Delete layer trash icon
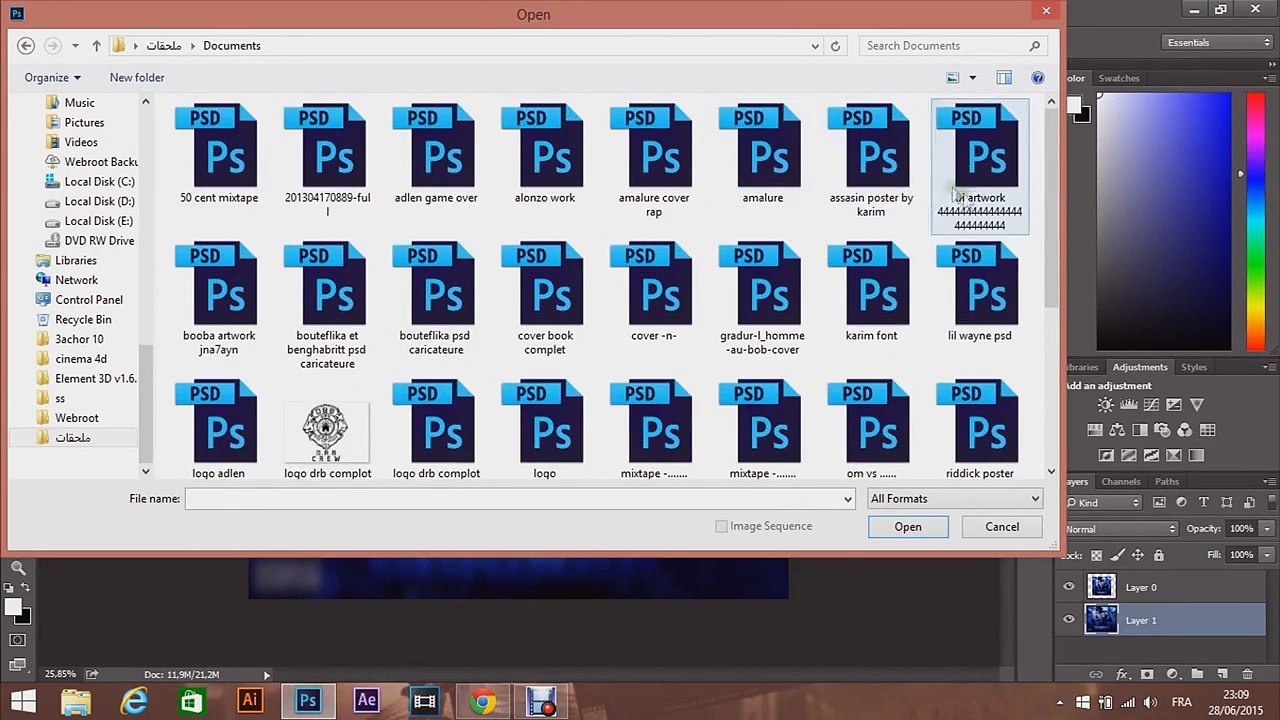Image resolution: width=1280 pixels, height=720 pixels. pos(1247,675)
